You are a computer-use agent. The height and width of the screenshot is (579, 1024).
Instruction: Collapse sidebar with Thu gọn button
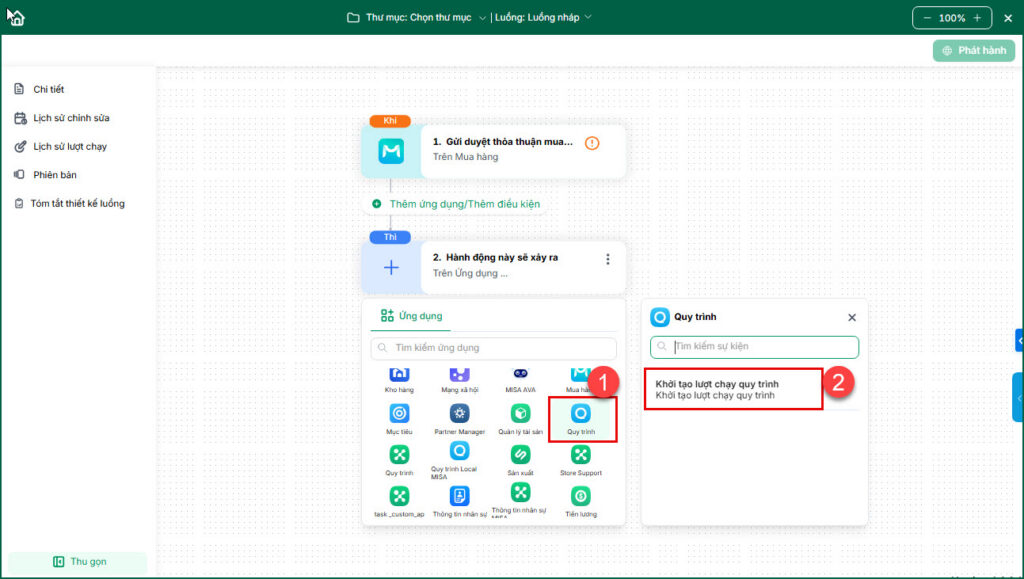tap(78, 561)
